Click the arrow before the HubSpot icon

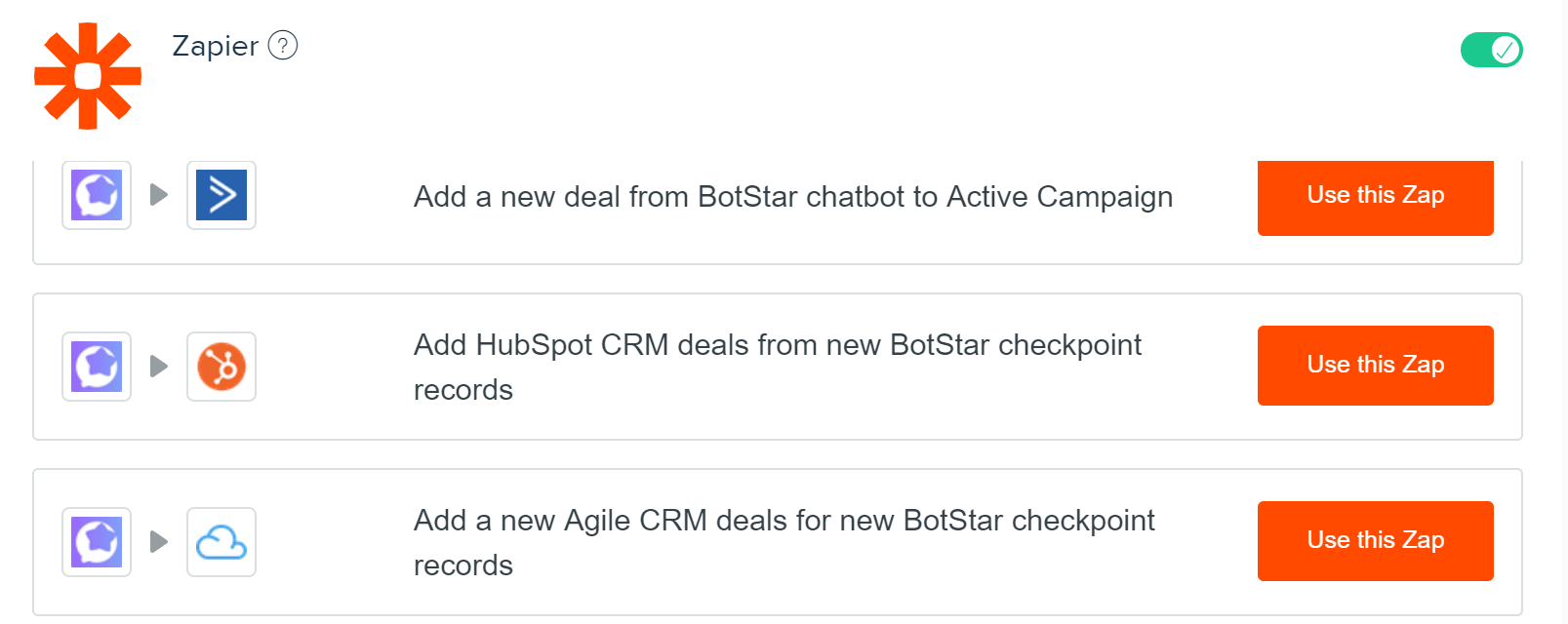pos(159,366)
